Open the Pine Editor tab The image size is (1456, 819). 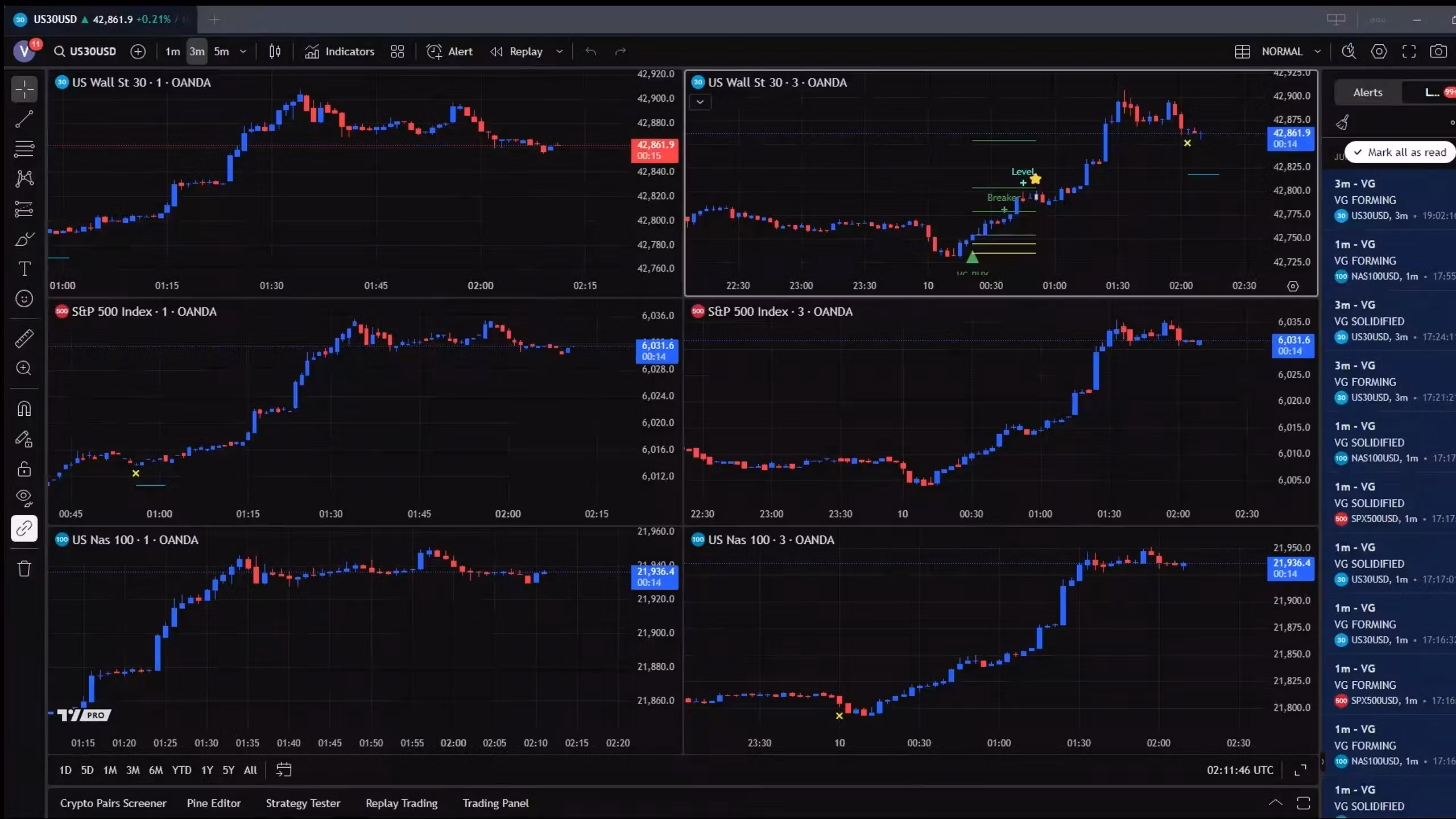(213, 803)
